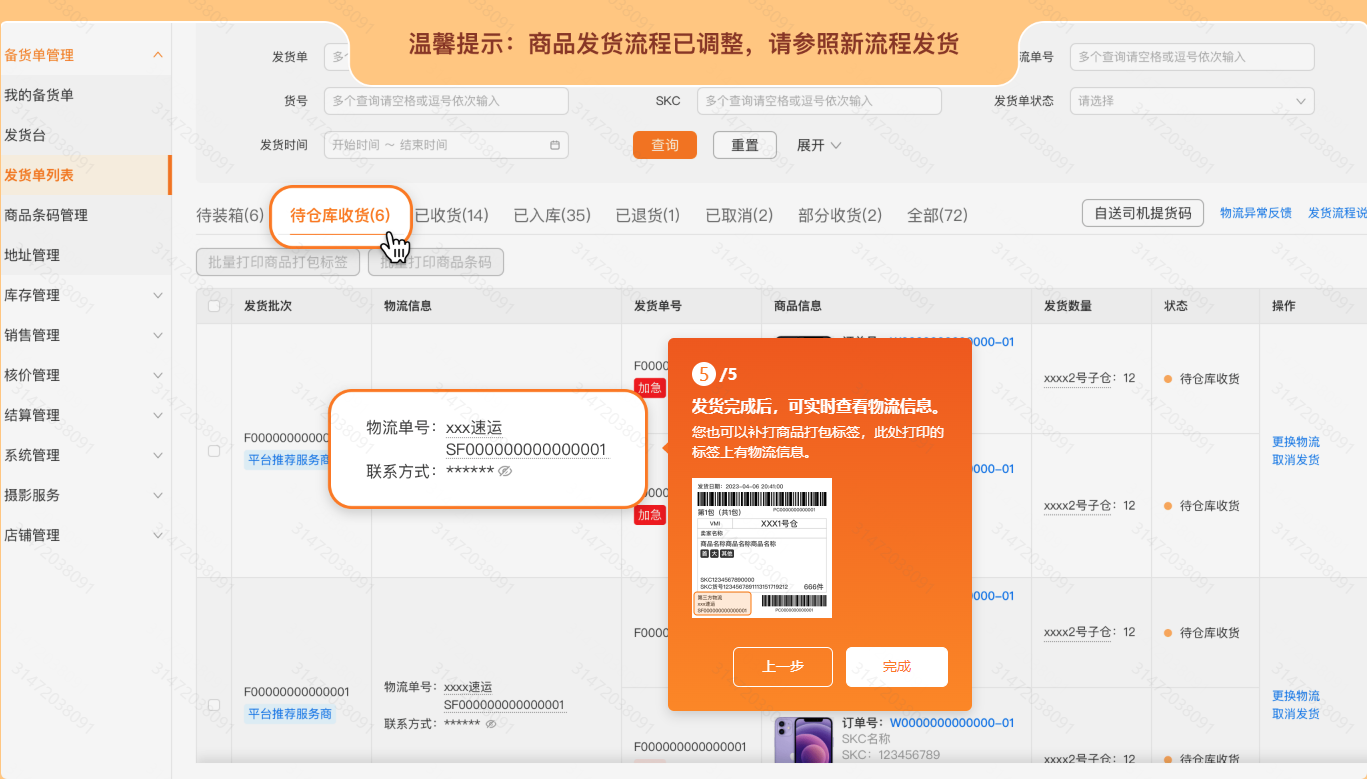Click 平台推荐服务商 tag in second row
The width and height of the screenshot is (1367, 779).
pos(290,714)
